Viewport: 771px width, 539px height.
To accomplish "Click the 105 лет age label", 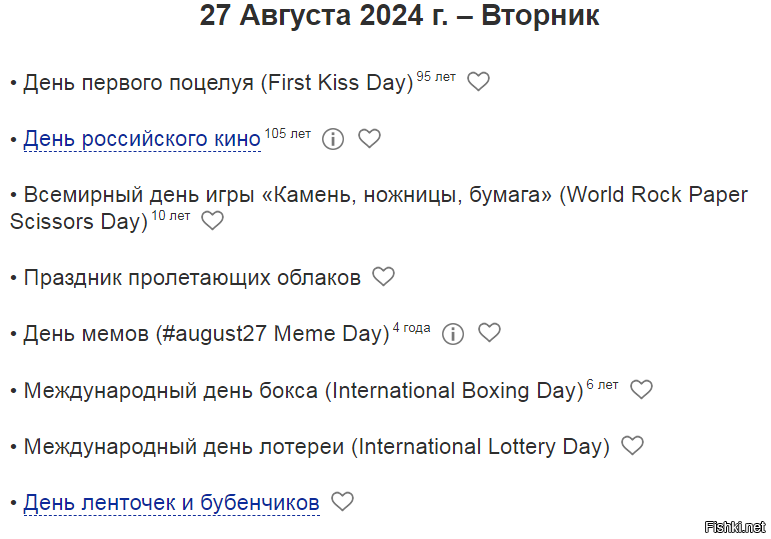I will coord(288,133).
